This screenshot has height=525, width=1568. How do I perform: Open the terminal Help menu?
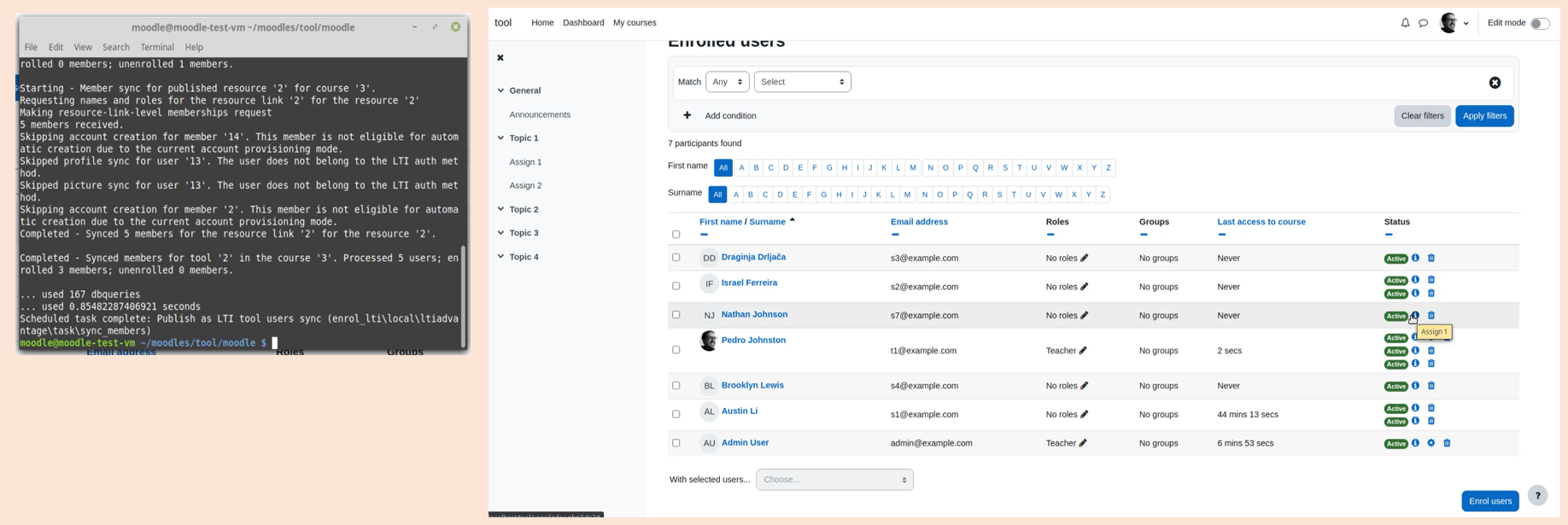[x=194, y=48]
